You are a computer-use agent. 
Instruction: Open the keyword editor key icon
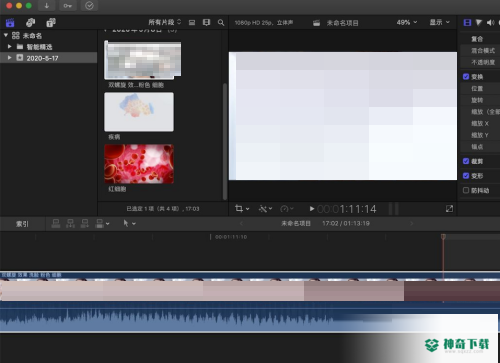point(68,6)
